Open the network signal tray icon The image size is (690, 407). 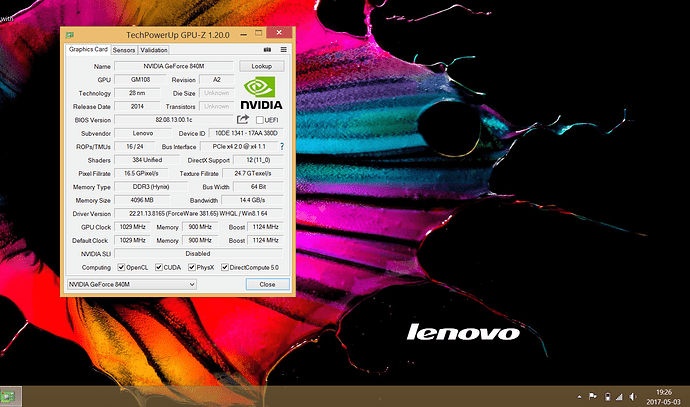(619, 397)
